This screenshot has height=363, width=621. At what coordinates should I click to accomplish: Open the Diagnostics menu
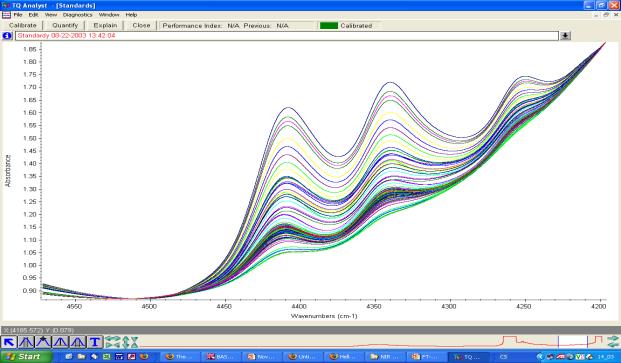77,15
